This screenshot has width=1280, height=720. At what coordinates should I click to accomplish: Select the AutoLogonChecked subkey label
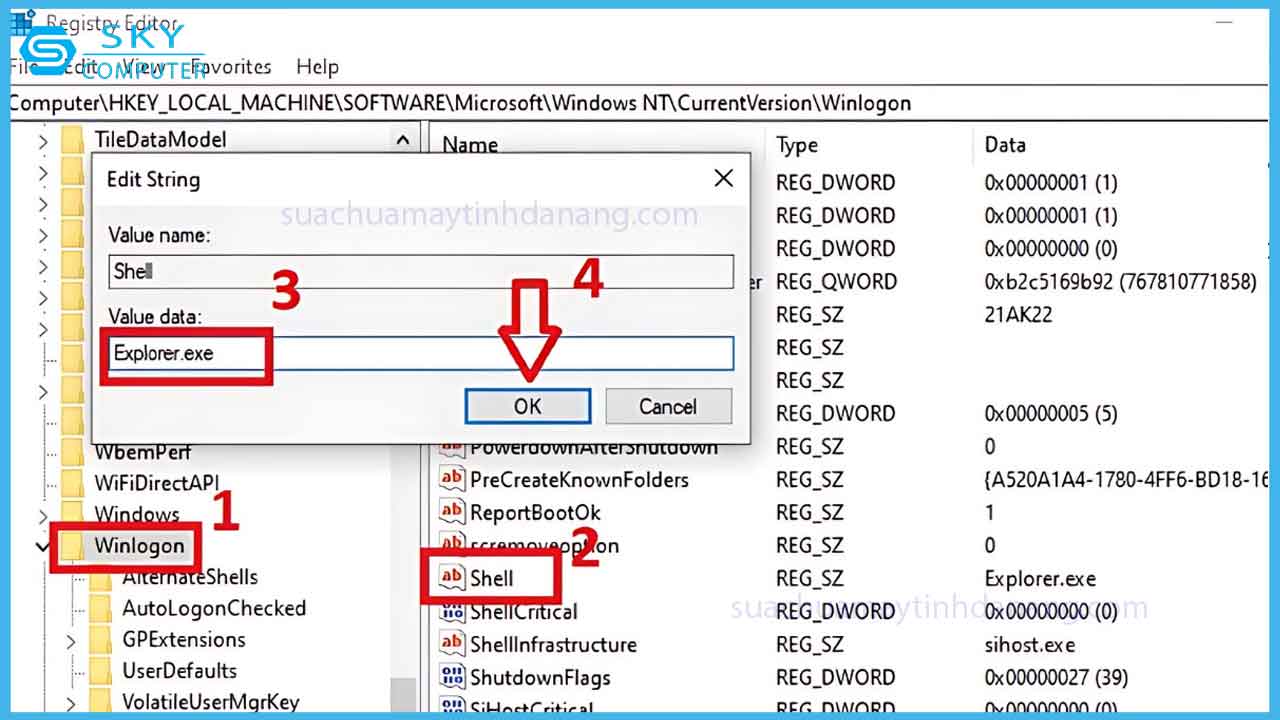[214, 608]
